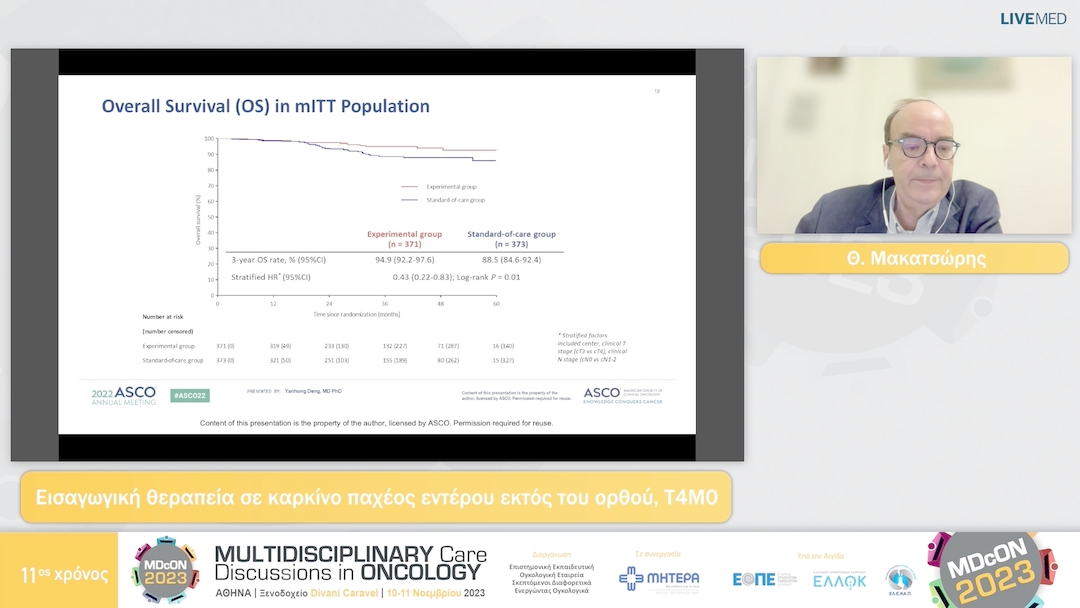The width and height of the screenshot is (1080, 608).
Task: Click the Overall Survival slide title
Action: pos(266,106)
